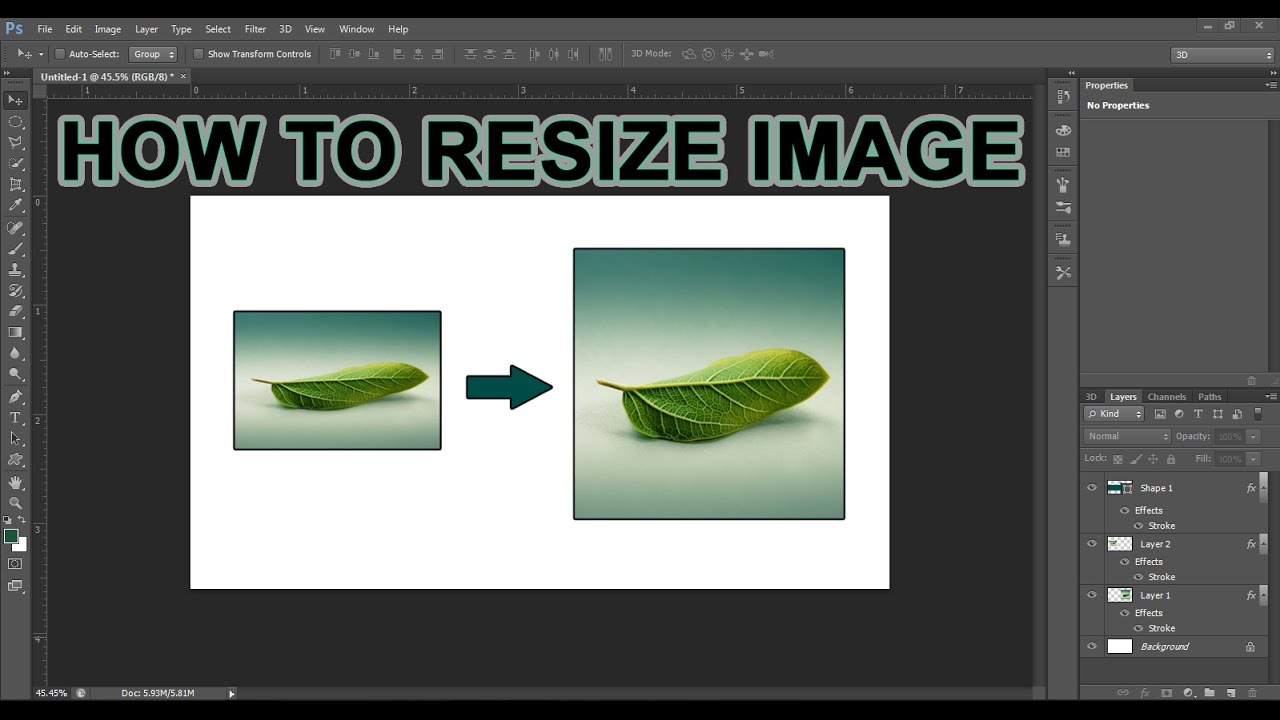
Task: Open the File menu
Action: pyautogui.click(x=45, y=29)
